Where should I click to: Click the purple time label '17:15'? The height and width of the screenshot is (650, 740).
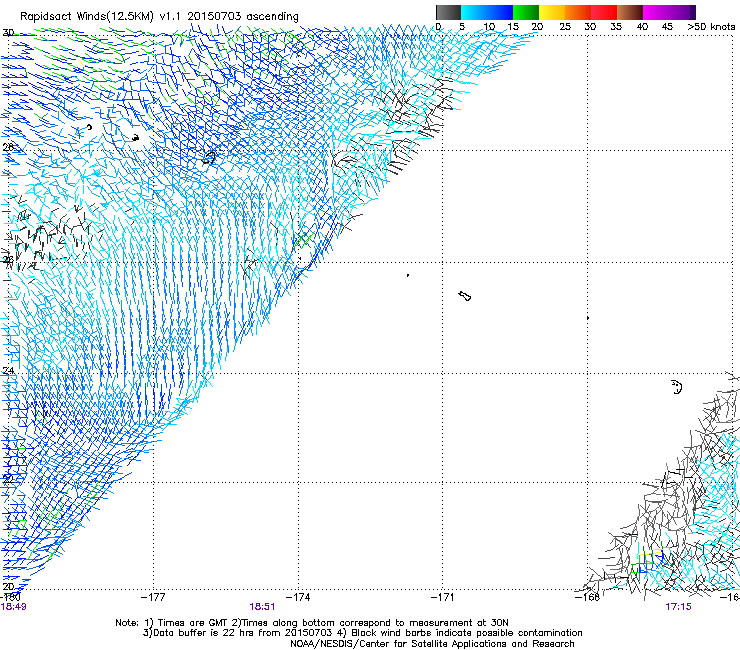[x=678, y=607]
